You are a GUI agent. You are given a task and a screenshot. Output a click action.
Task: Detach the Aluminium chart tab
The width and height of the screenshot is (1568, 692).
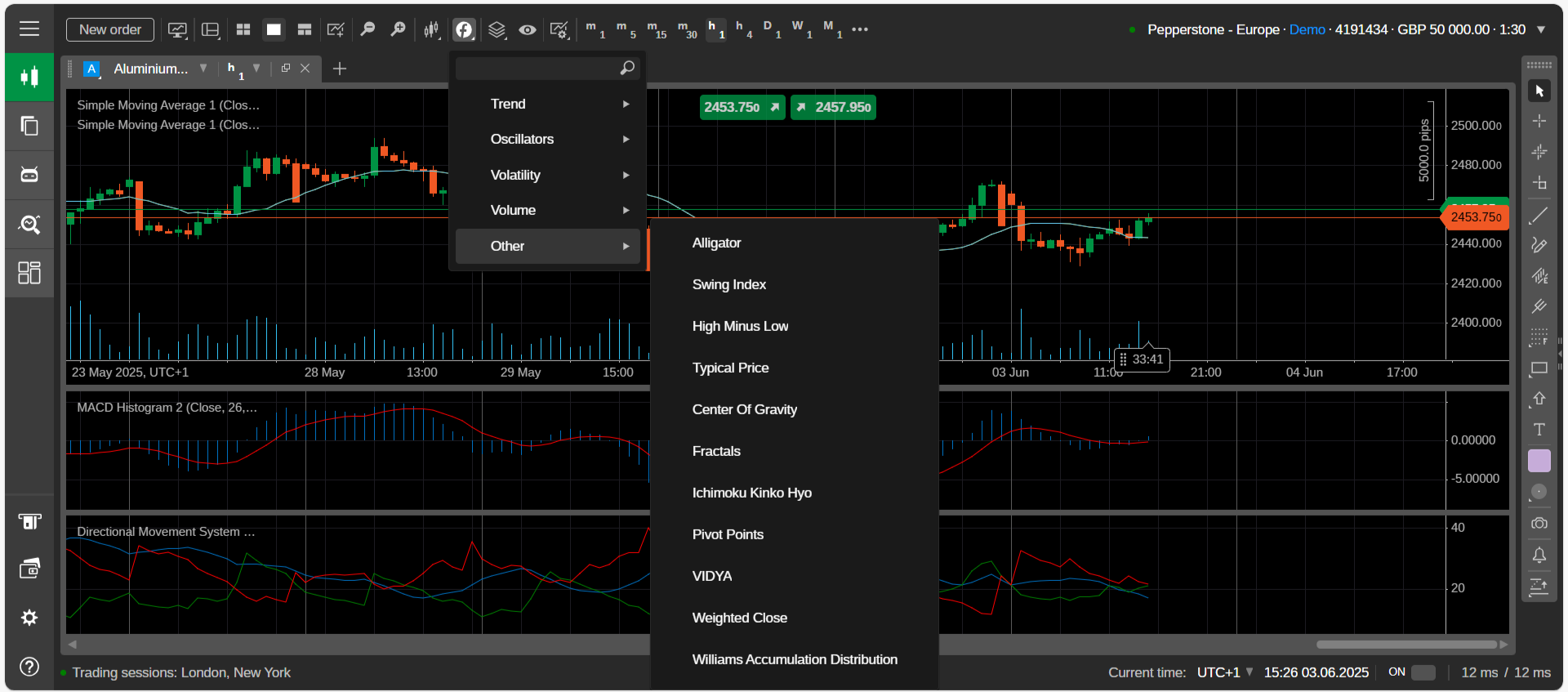(x=286, y=68)
